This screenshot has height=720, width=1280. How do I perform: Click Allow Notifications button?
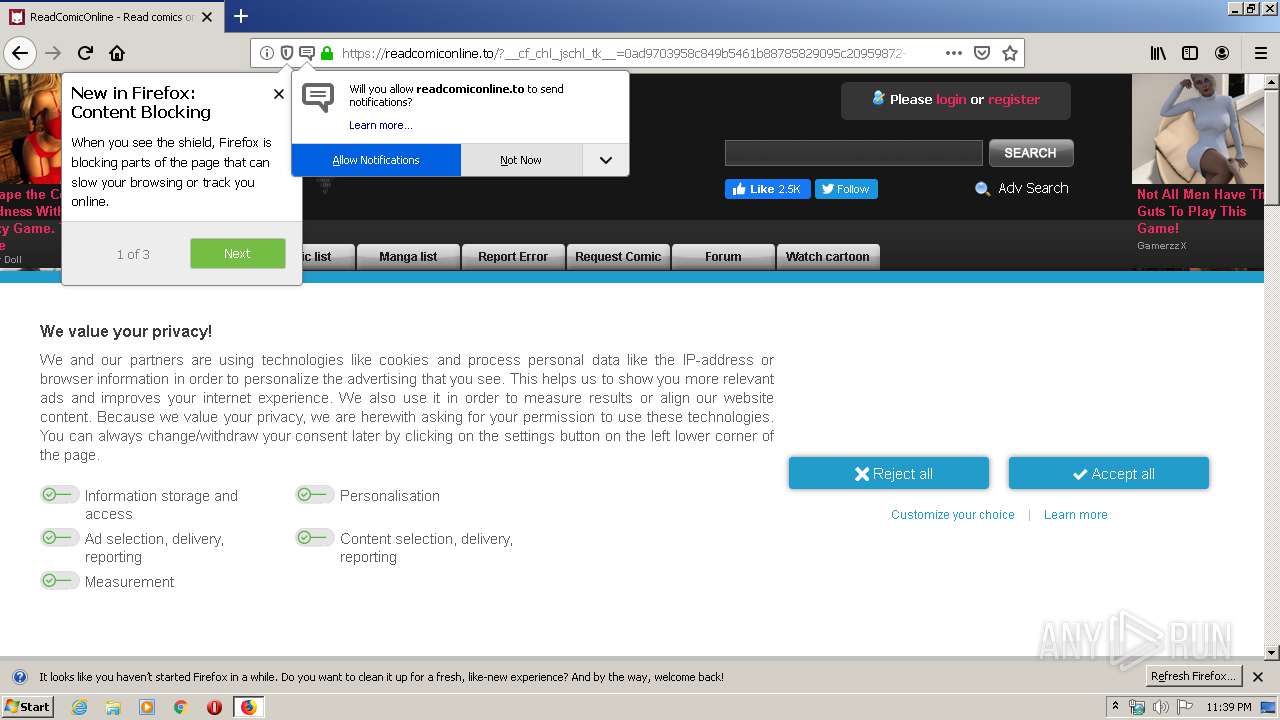point(376,160)
